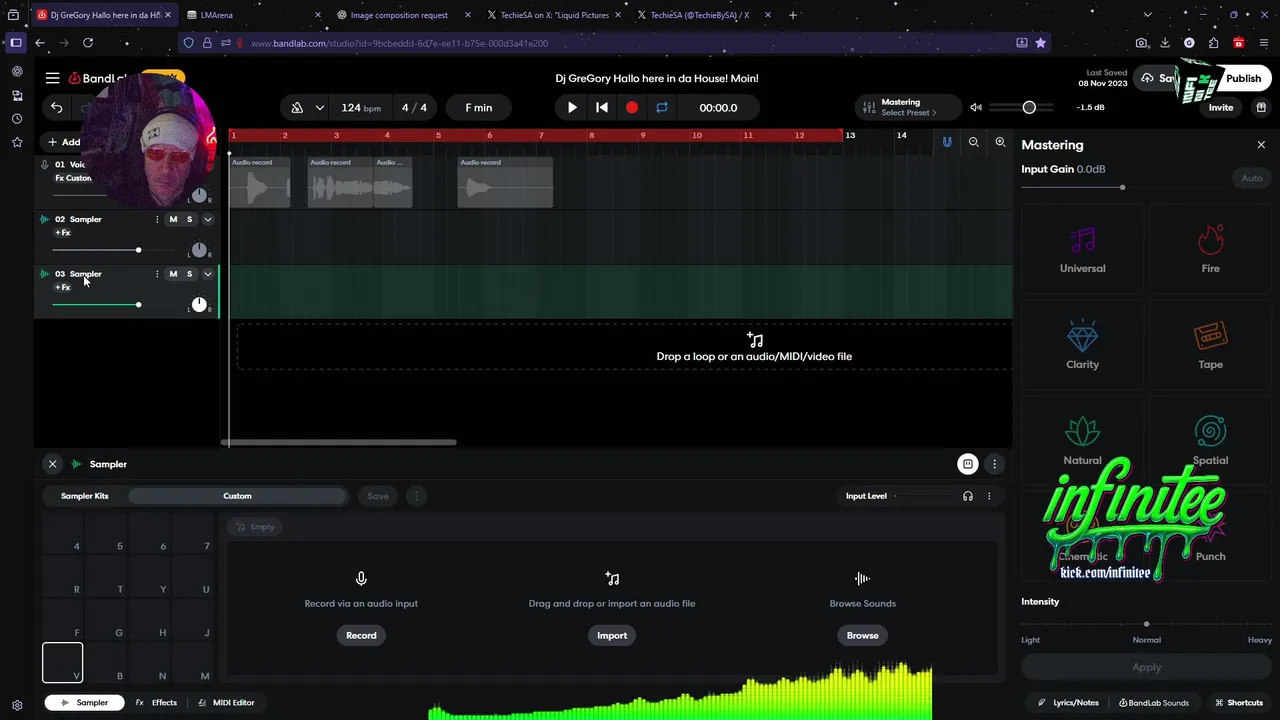Screen dimensions: 1280x720
Task: Set mastering intensity slider handle
Action: [x=1146, y=624]
